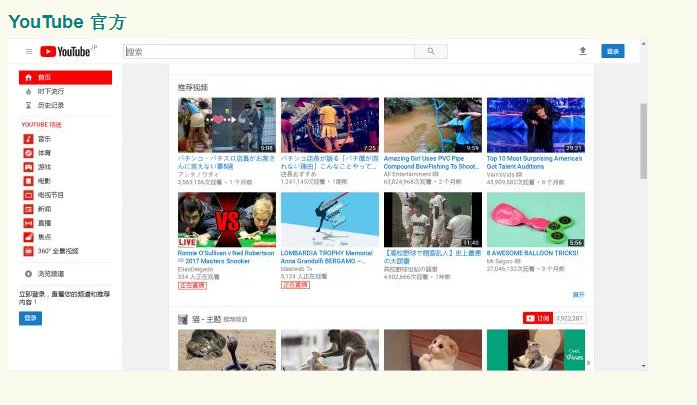Open the Spotlight channel icon
The image size is (697, 405).
click(28, 237)
